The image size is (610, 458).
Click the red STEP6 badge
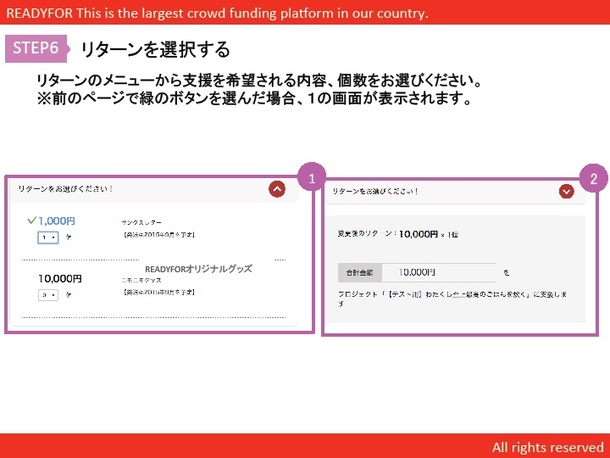pos(37,48)
